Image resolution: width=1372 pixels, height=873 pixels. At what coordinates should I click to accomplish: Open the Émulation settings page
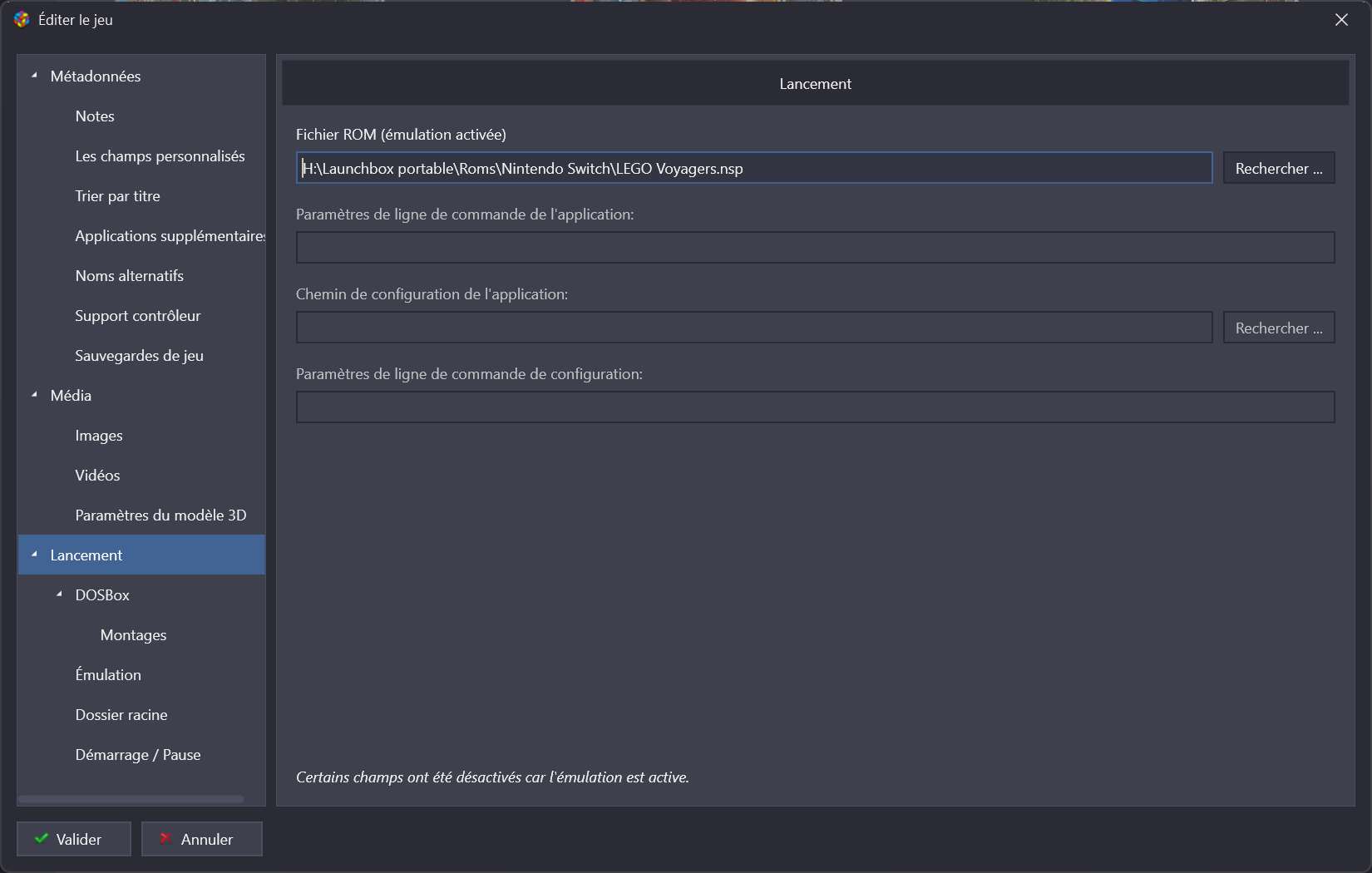click(108, 675)
